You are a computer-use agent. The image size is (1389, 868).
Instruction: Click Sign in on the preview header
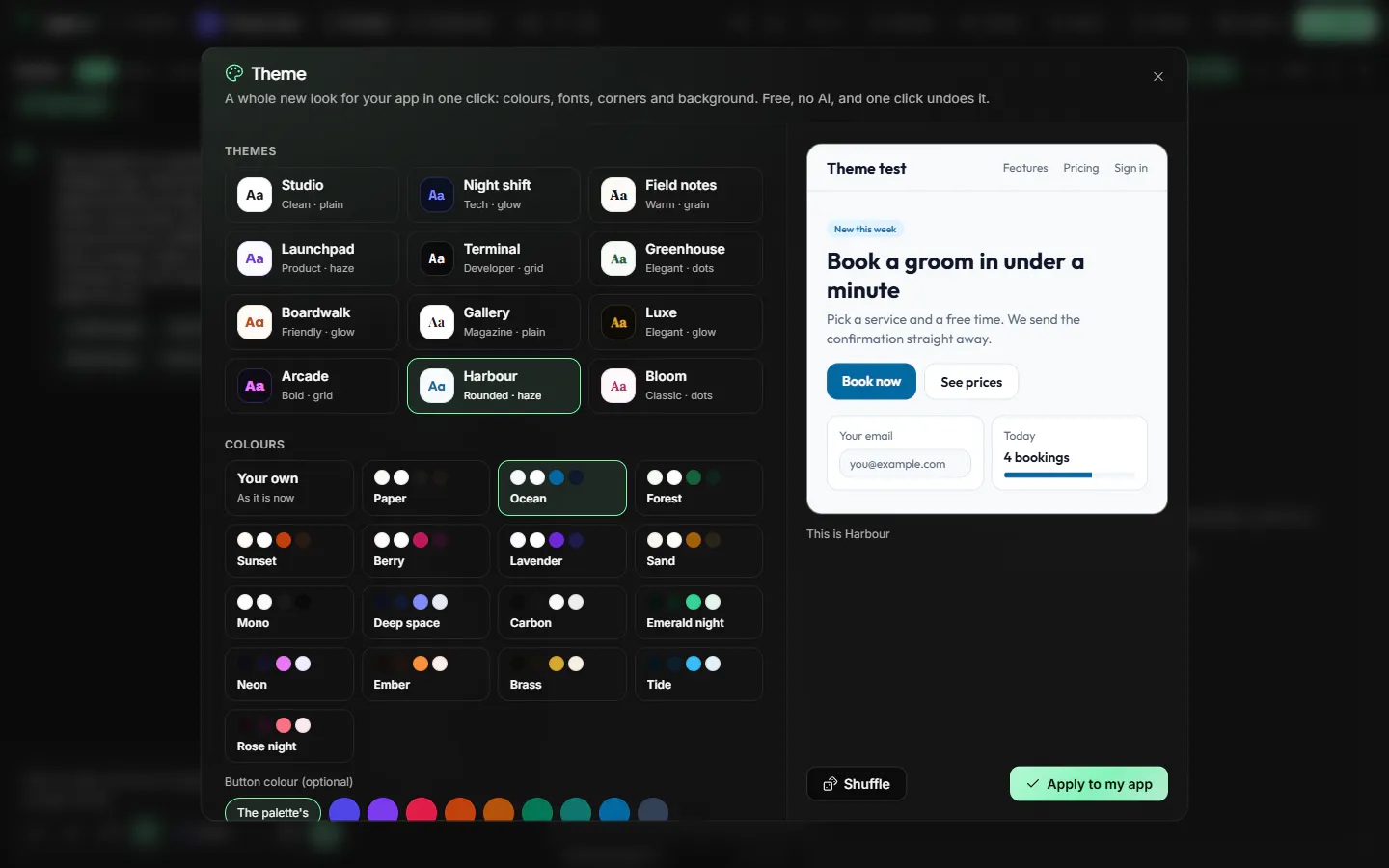point(1131,168)
